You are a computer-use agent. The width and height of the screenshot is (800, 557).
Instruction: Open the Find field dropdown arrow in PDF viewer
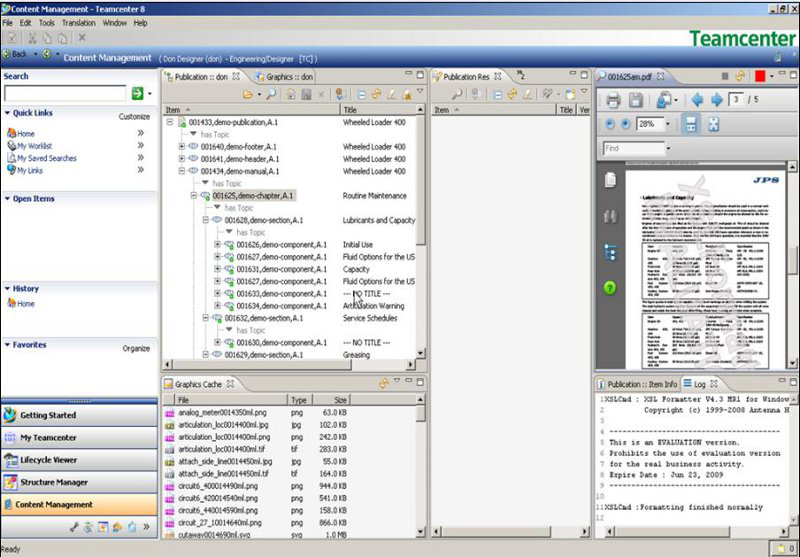[x=668, y=149]
